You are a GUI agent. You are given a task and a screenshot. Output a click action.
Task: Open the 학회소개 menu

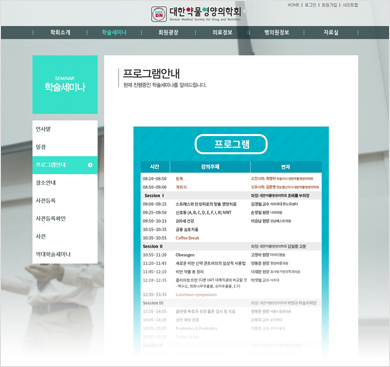[x=60, y=32]
